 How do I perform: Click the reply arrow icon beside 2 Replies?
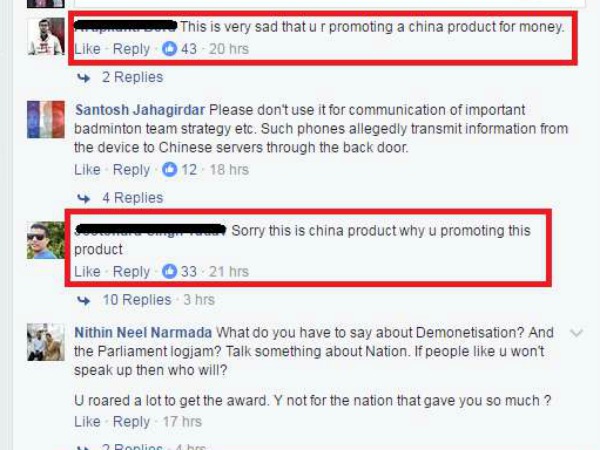[x=84, y=78]
